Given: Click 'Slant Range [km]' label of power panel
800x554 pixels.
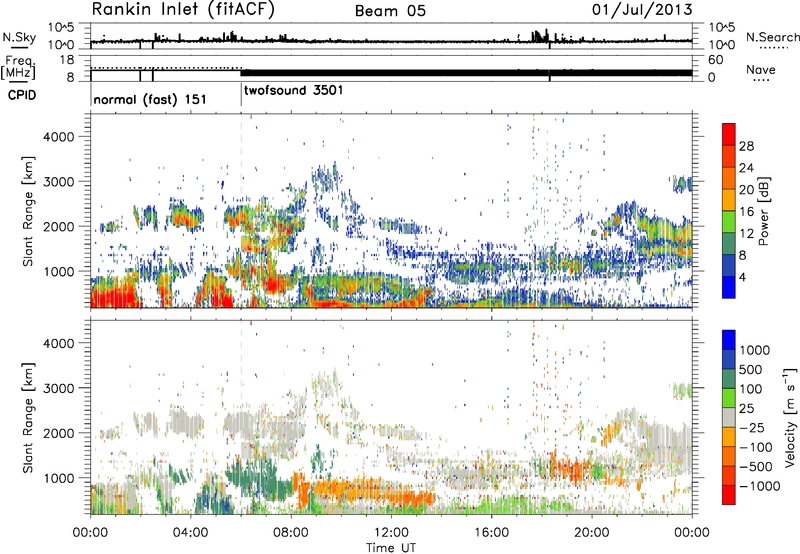Looking at the screenshot, I should pos(28,211).
